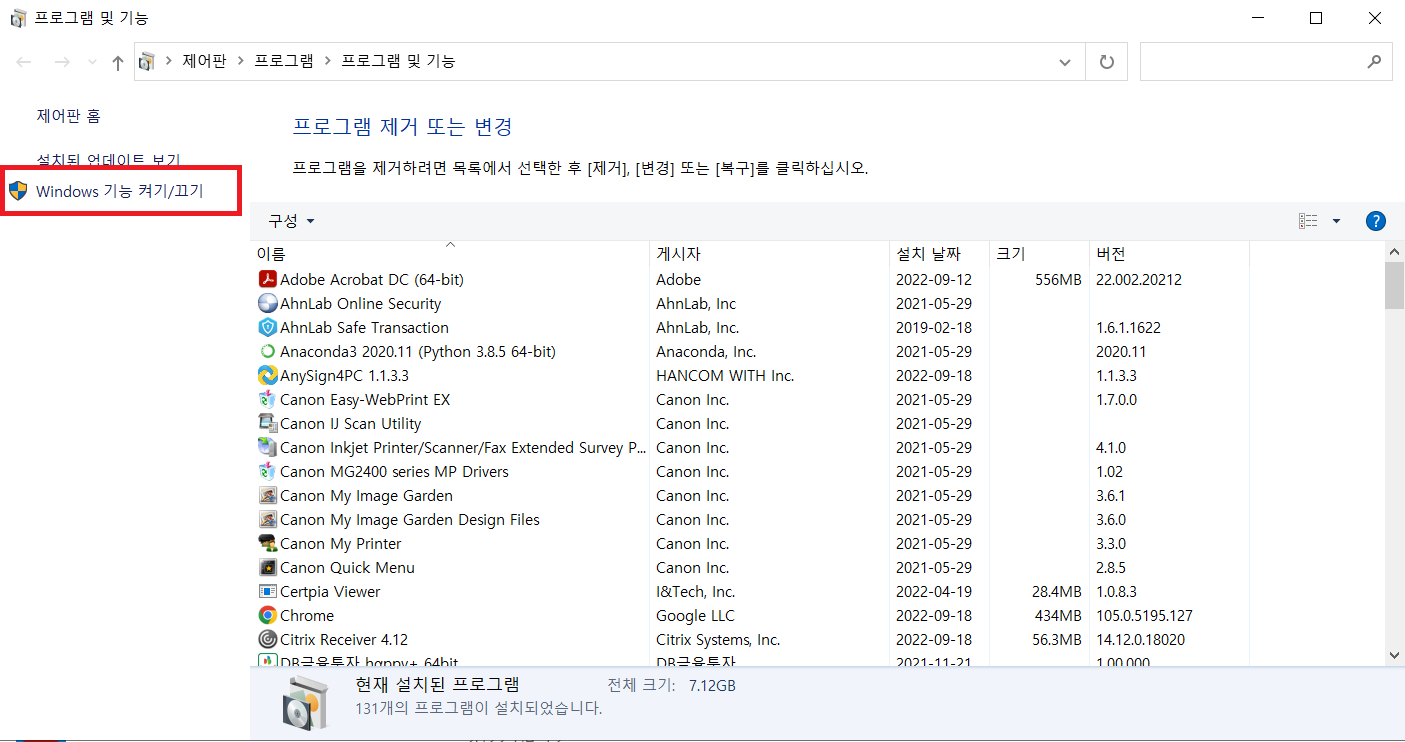Click the Anaconda3 program icon
Viewport: 1405px width, 742px height.
tap(267, 352)
